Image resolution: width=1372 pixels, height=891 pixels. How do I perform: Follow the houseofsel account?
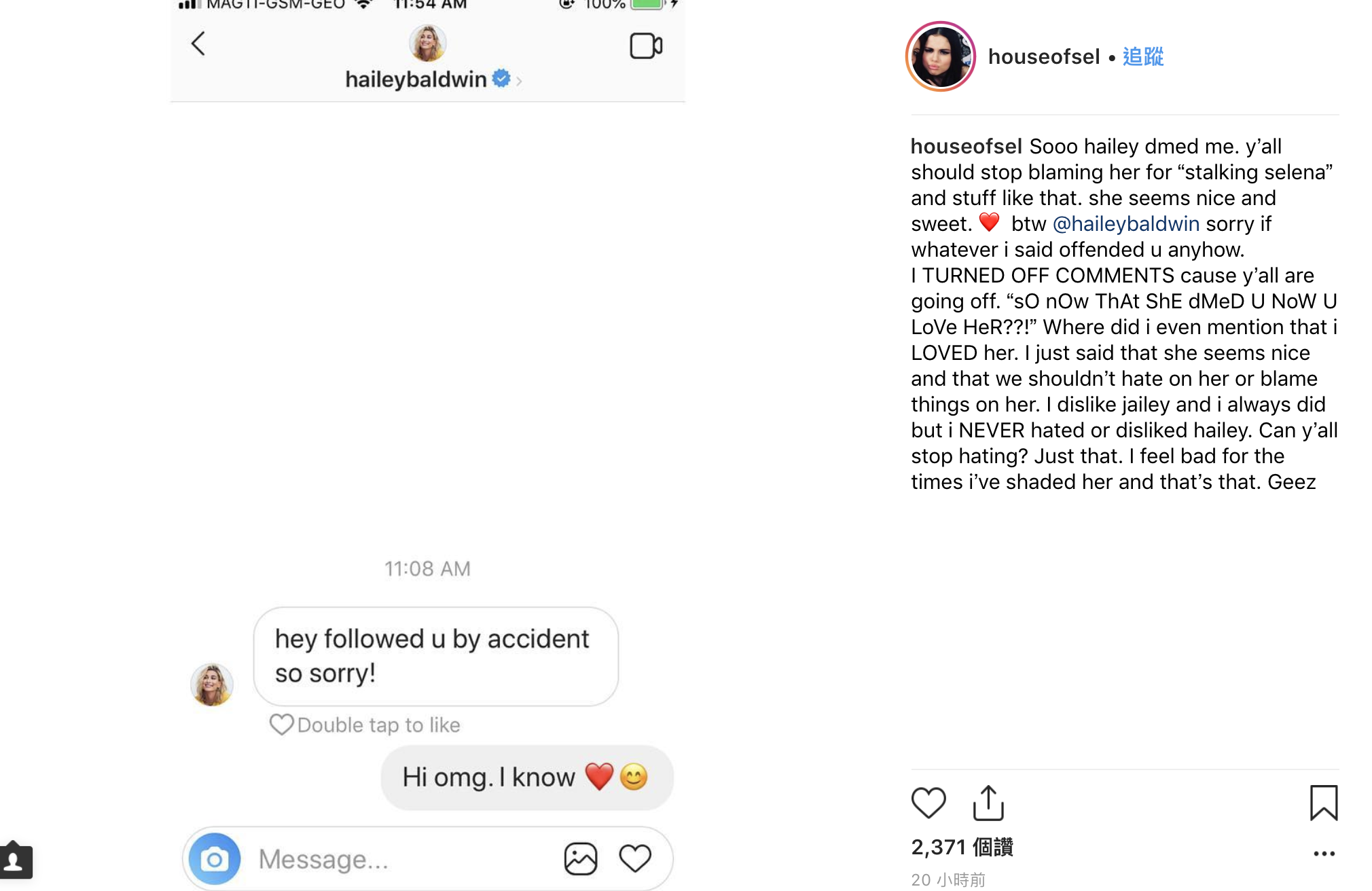1143,56
